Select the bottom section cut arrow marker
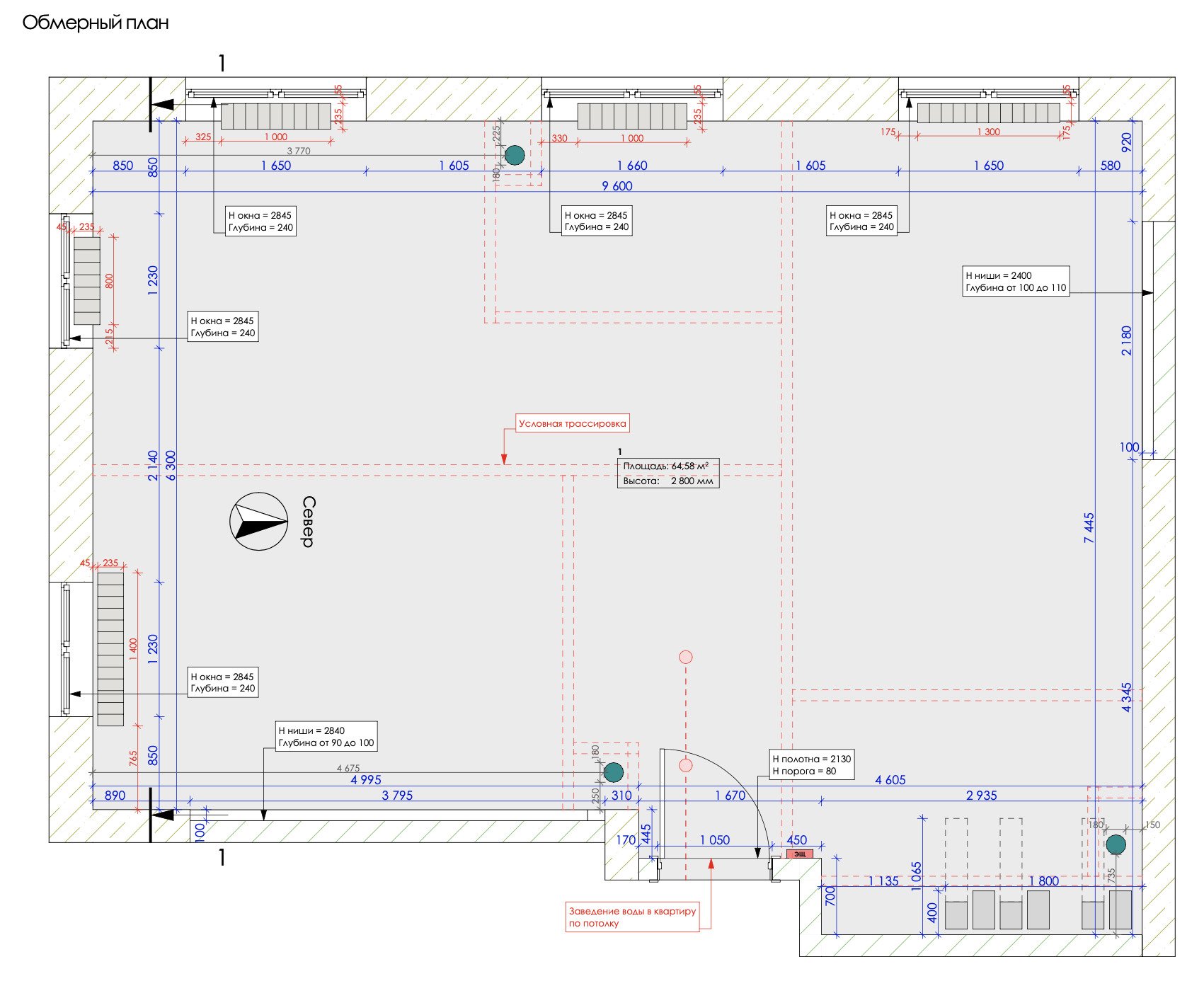Image resolution: width=1204 pixels, height=981 pixels. [161, 815]
